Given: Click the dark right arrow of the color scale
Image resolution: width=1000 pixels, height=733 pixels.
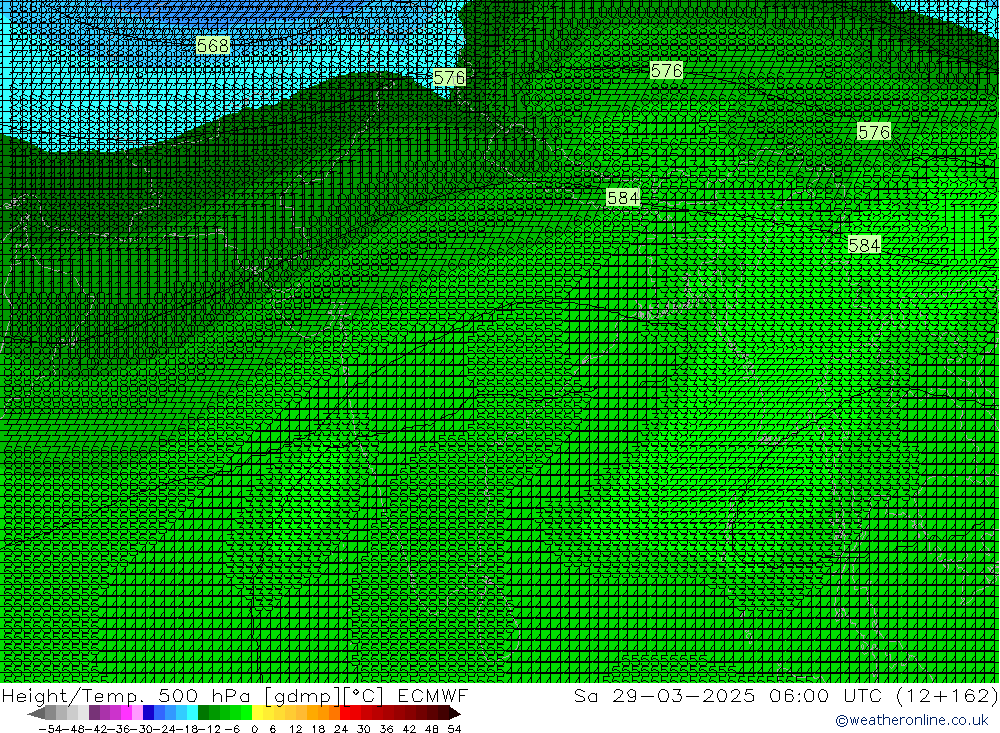Looking at the screenshot, I should coord(454,713).
